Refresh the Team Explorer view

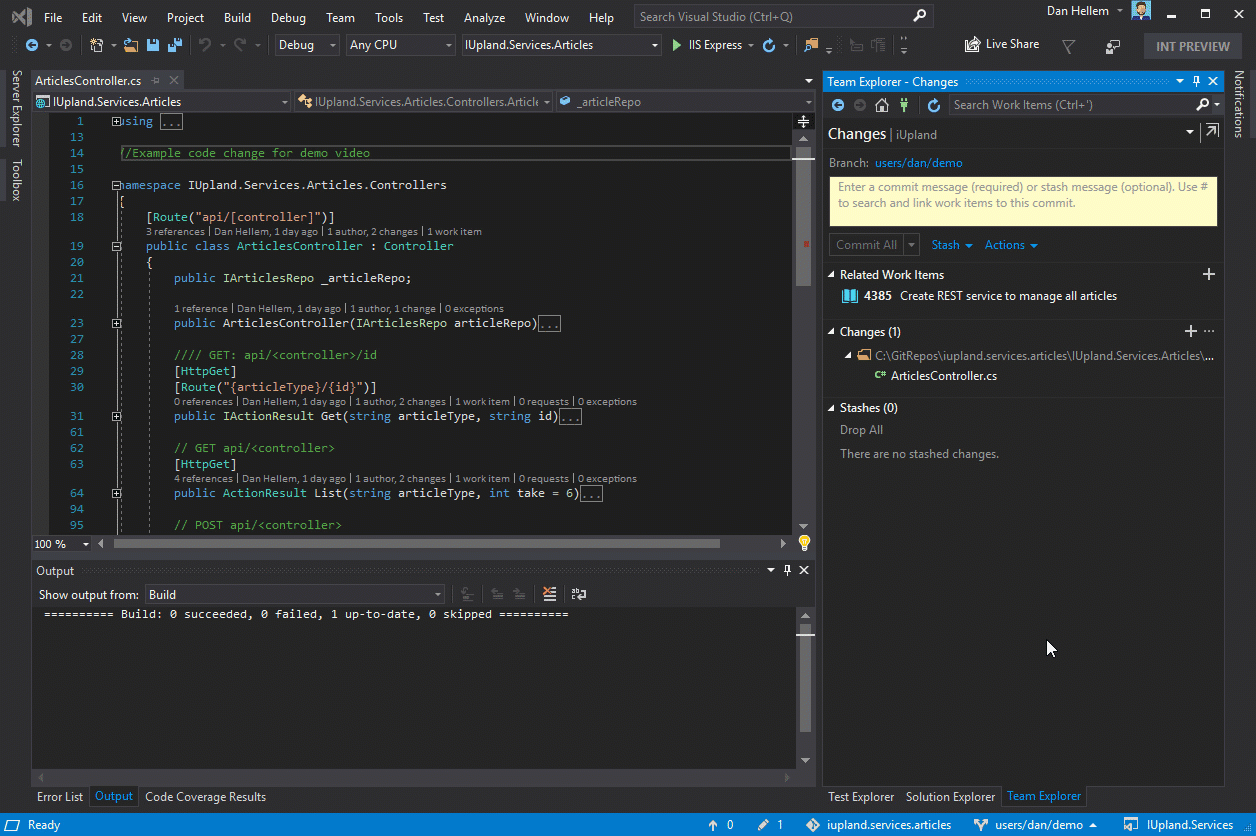tap(932, 104)
